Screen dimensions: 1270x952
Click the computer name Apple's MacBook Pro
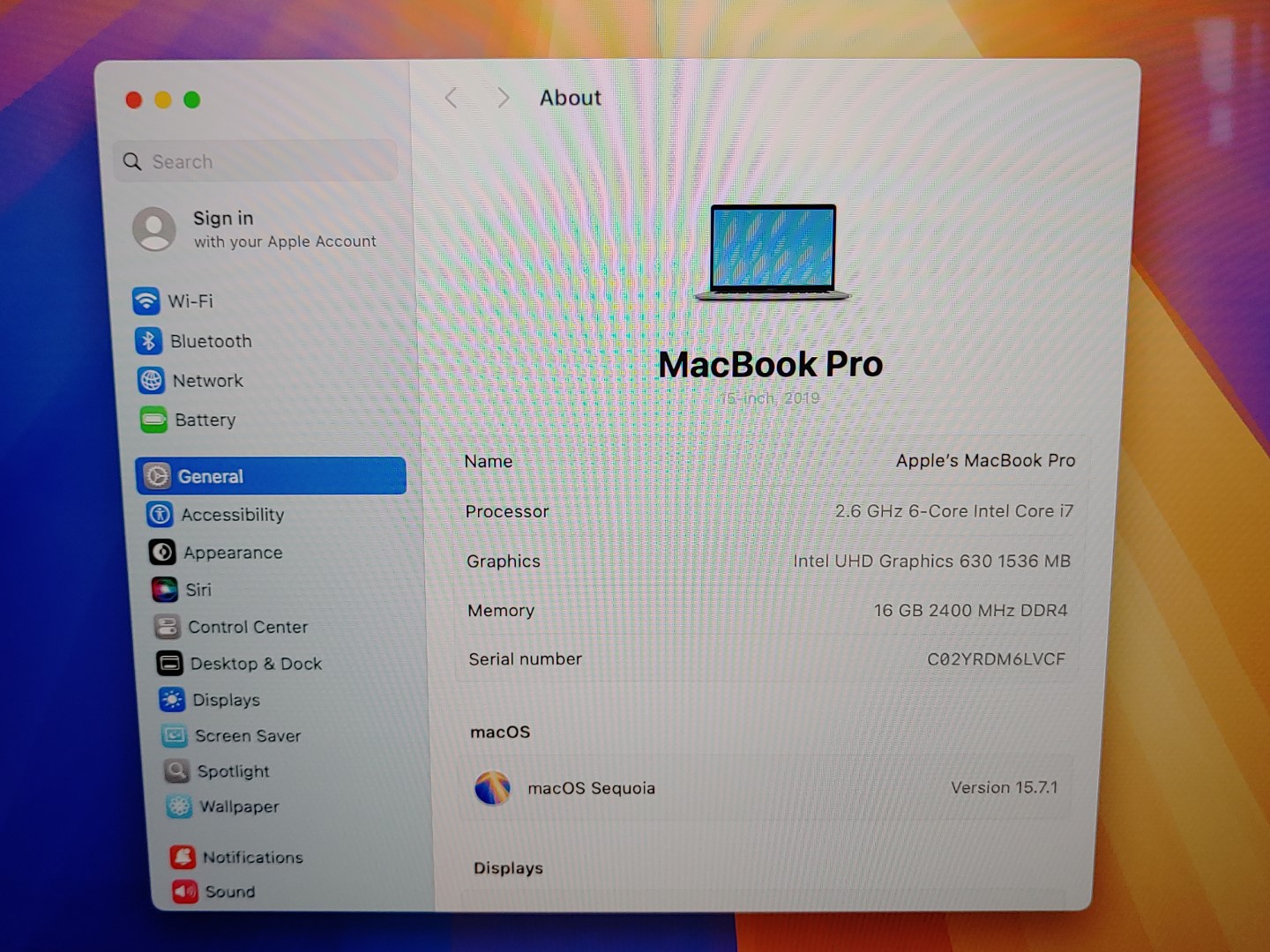(x=984, y=460)
